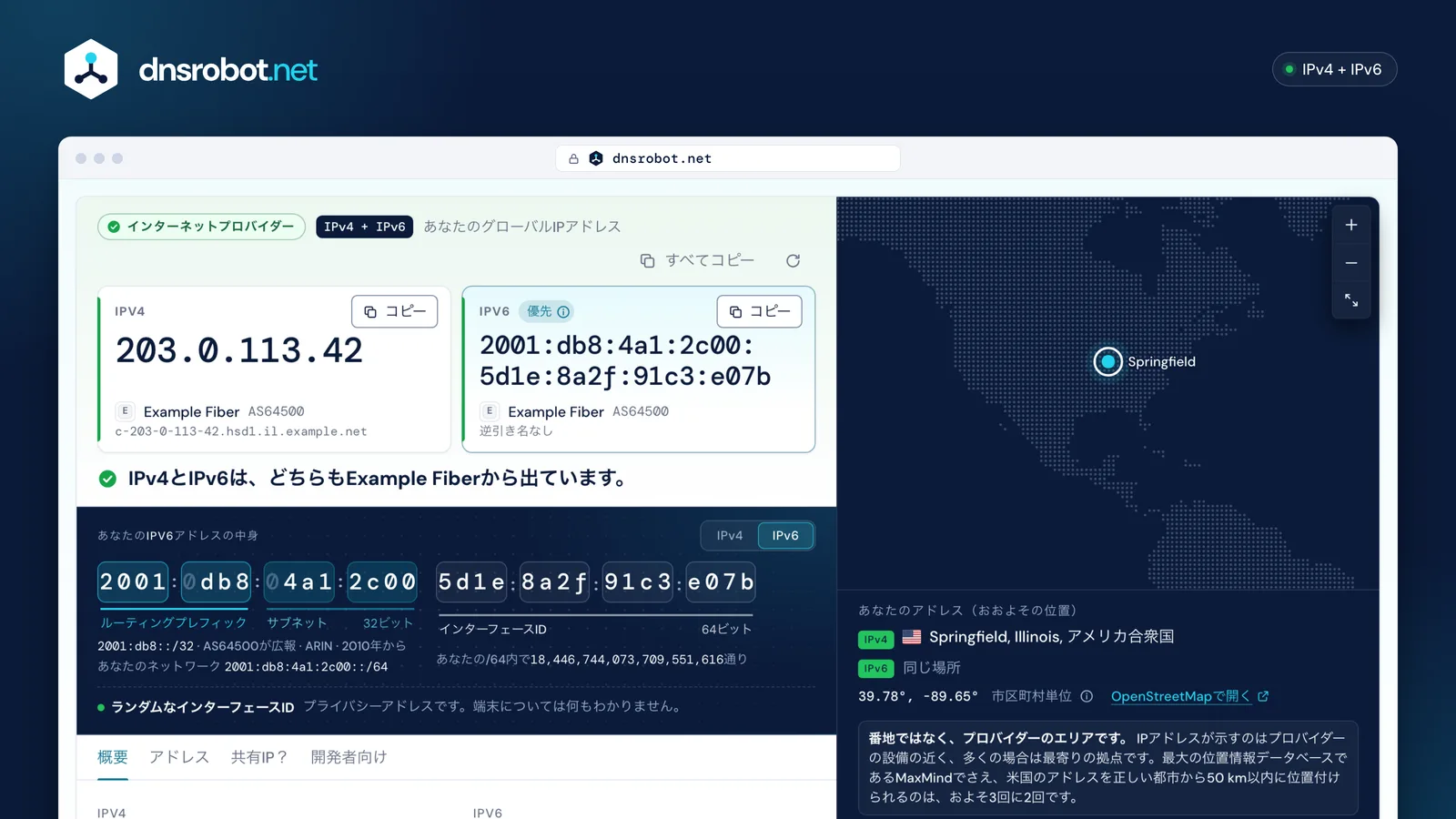Viewport: 1456px width, 819px height.
Task: Open the 共有IP？ tab
Action: [x=259, y=757]
